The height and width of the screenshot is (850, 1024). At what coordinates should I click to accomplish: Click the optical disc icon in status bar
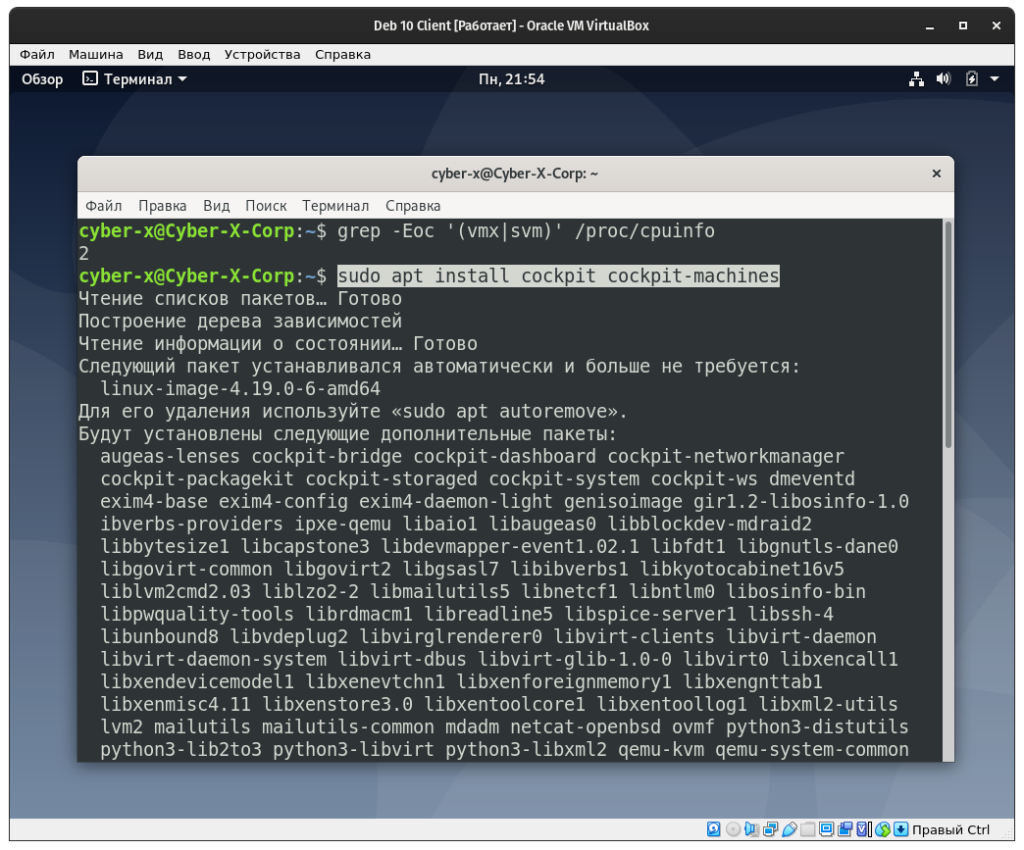tap(733, 830)
